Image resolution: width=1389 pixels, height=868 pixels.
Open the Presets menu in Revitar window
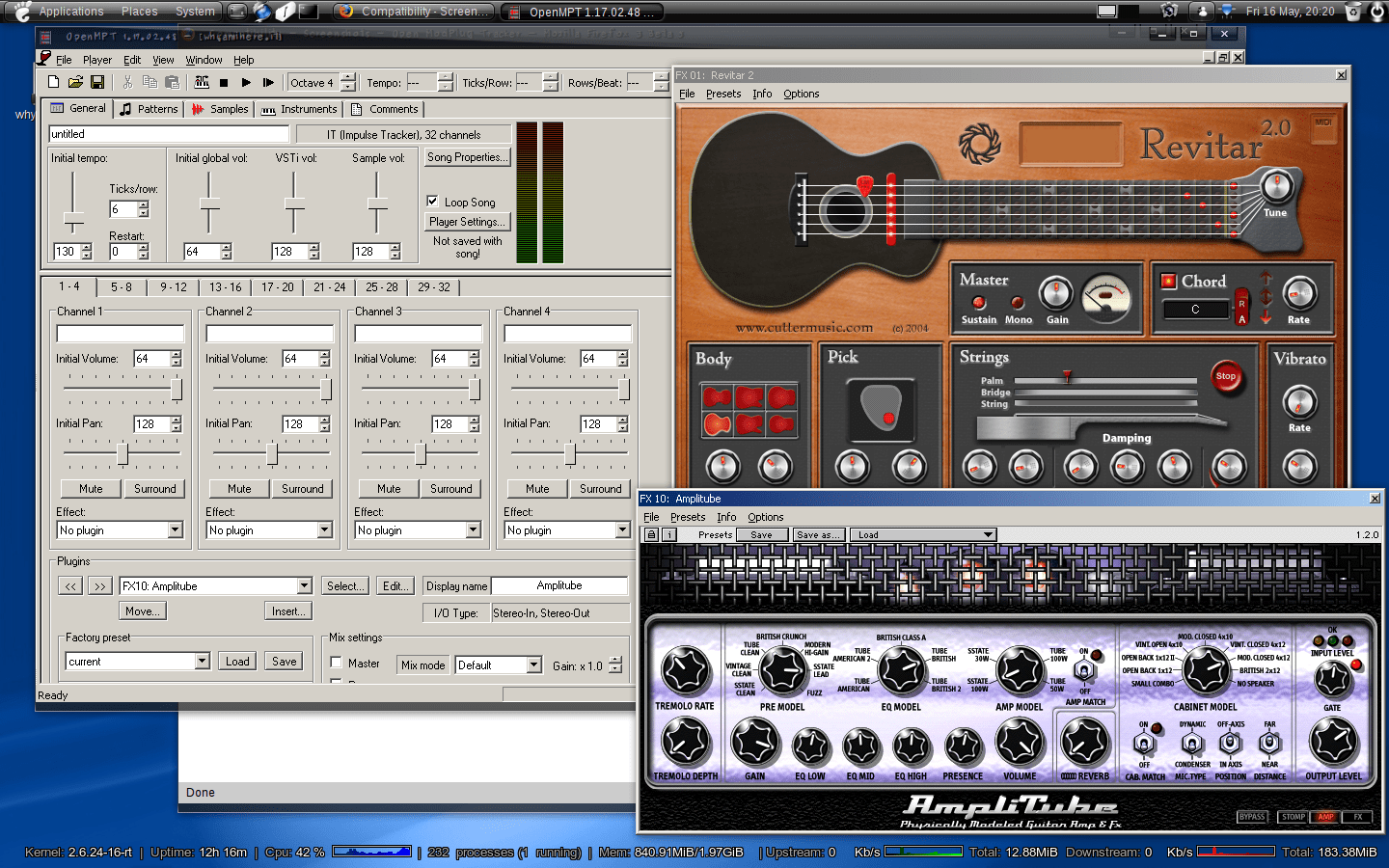point(723,94)
